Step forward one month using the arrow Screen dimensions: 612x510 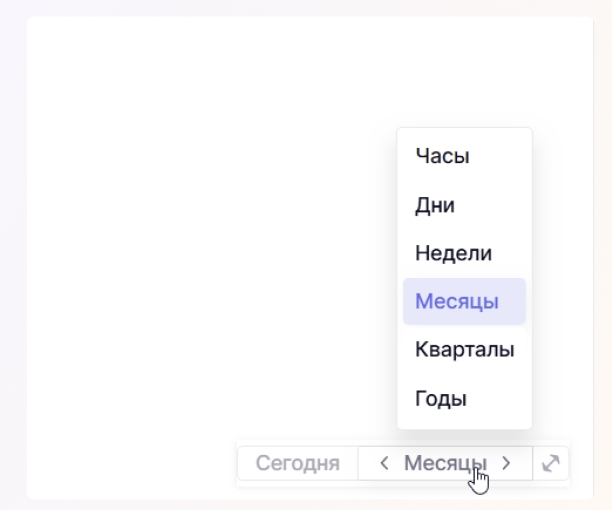click(x=507, y=463)
